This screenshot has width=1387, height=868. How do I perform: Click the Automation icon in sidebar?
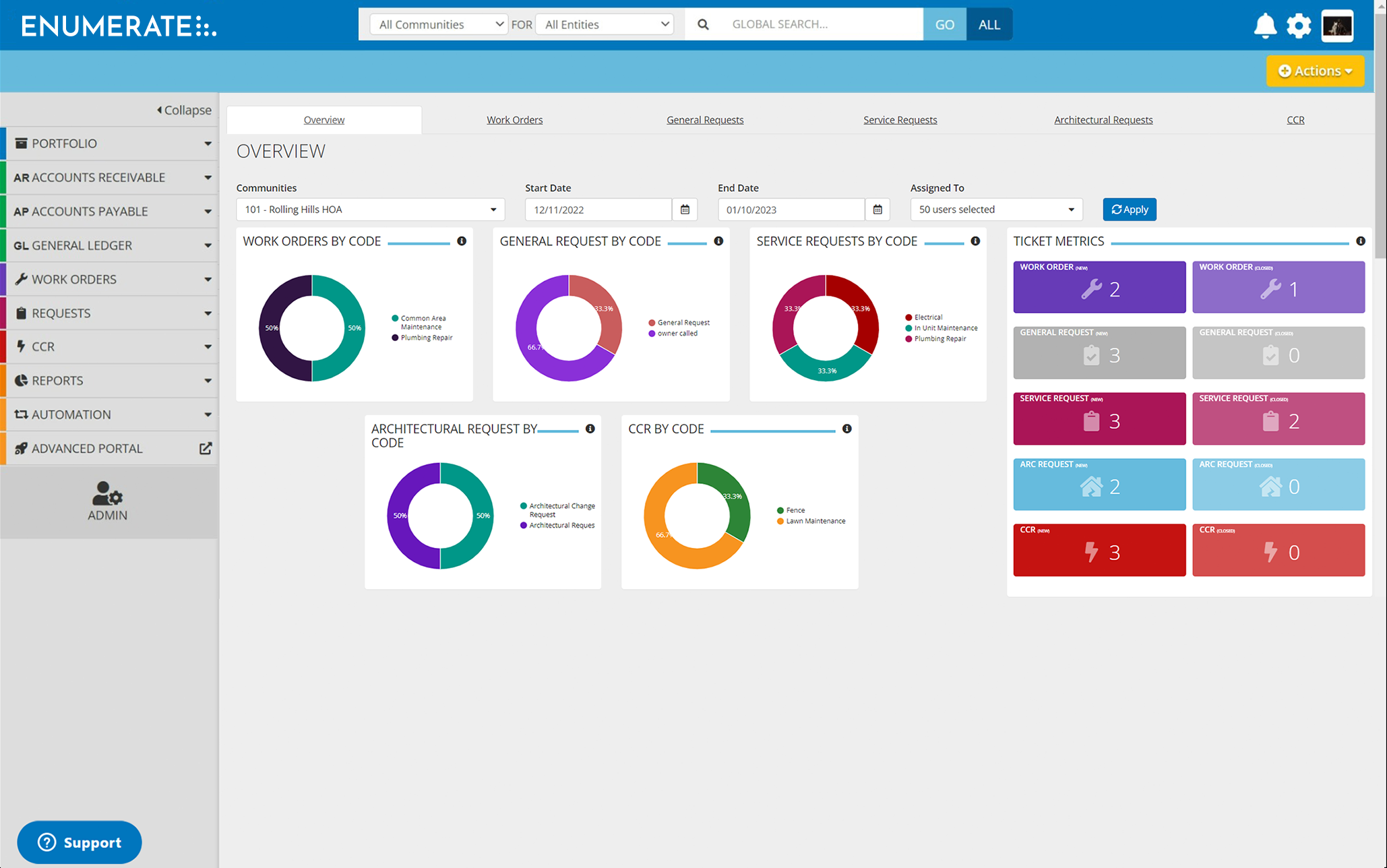point(21,414)
